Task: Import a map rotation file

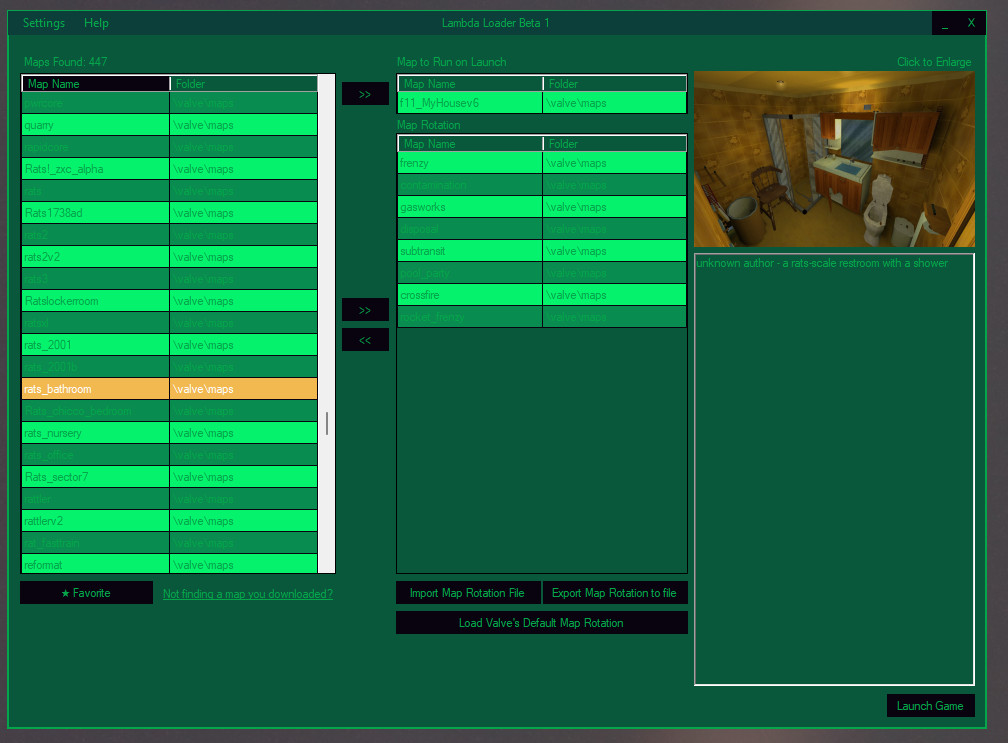Action: [x=468, y=592]
